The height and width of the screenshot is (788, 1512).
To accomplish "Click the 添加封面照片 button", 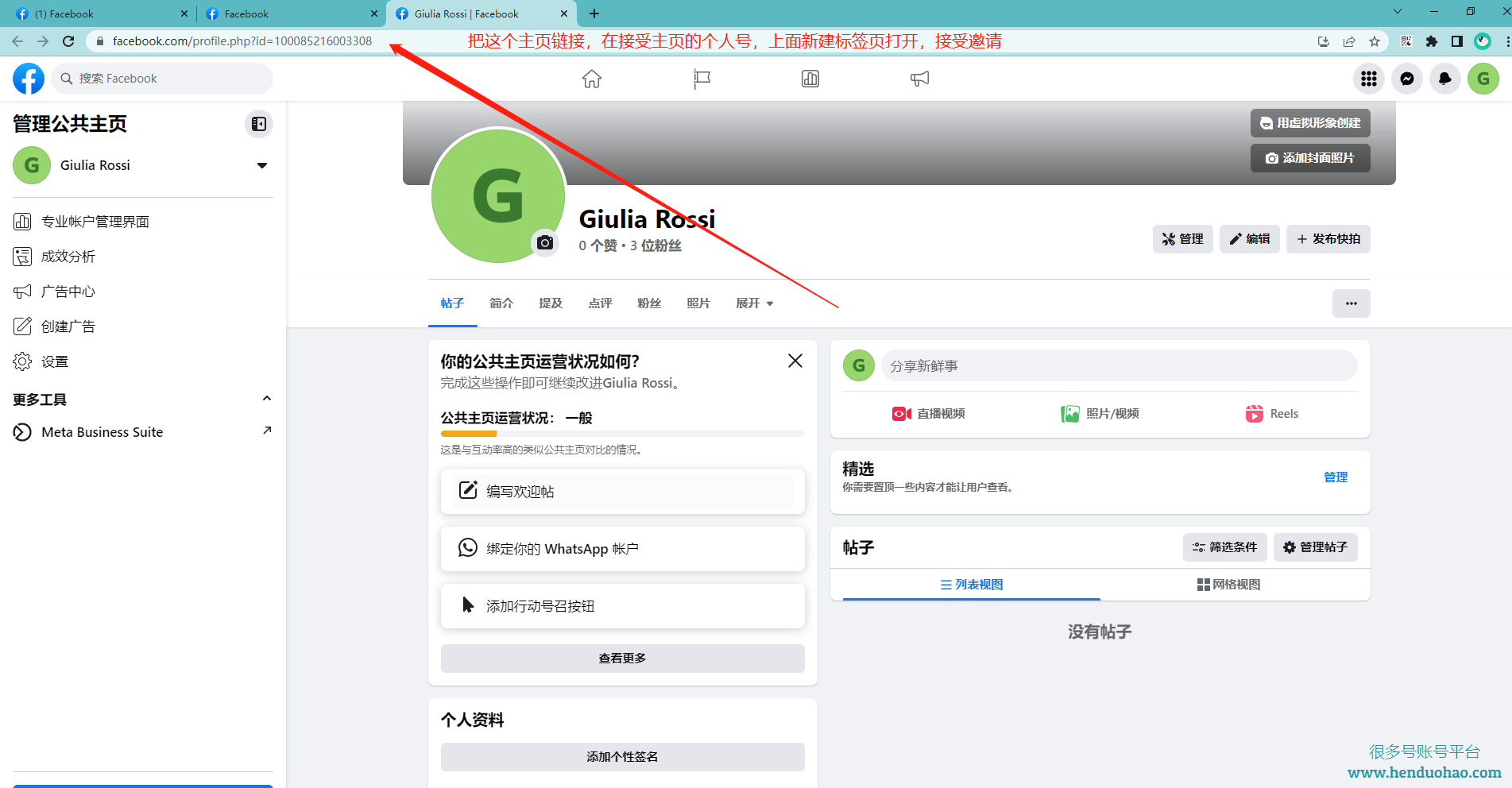I will [x=1310, y=158].
